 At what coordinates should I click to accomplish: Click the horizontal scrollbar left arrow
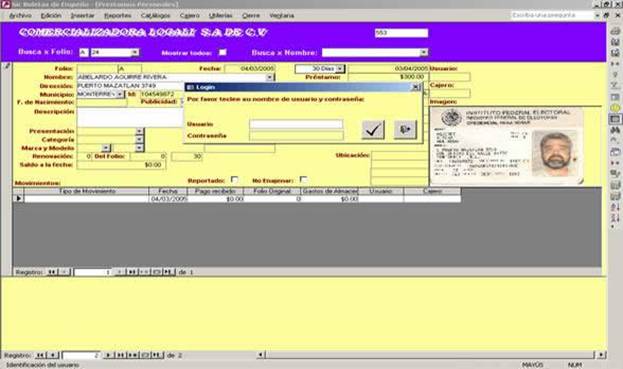pos(261,355)
